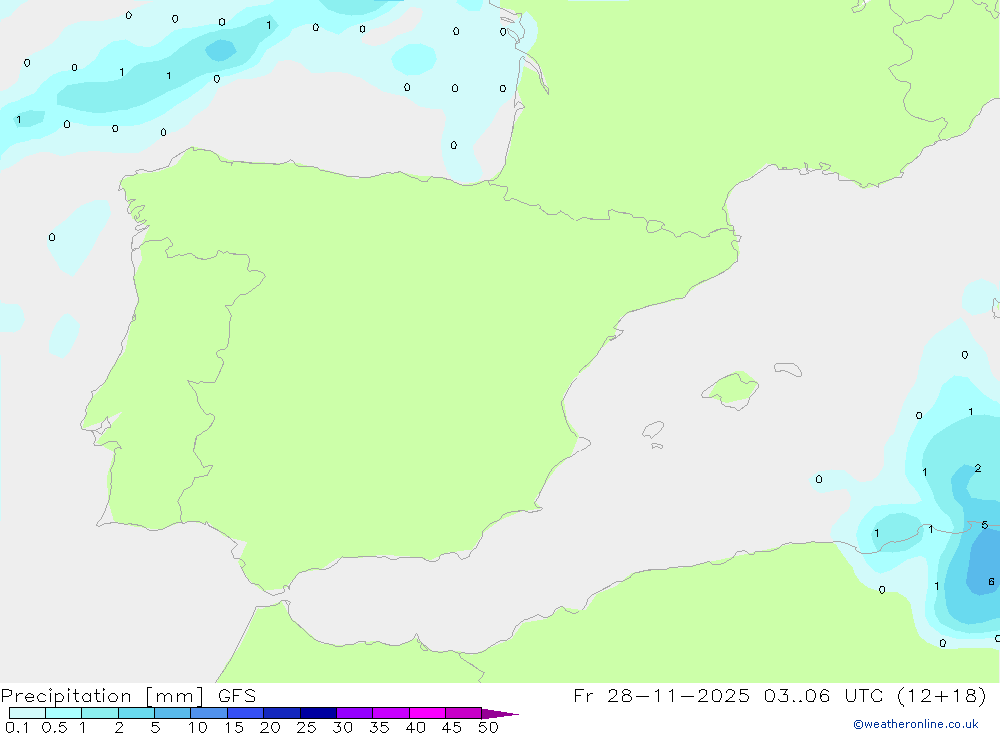
Task: Click the '0.5' legend scale label
Action: click(x=54, y=727)
